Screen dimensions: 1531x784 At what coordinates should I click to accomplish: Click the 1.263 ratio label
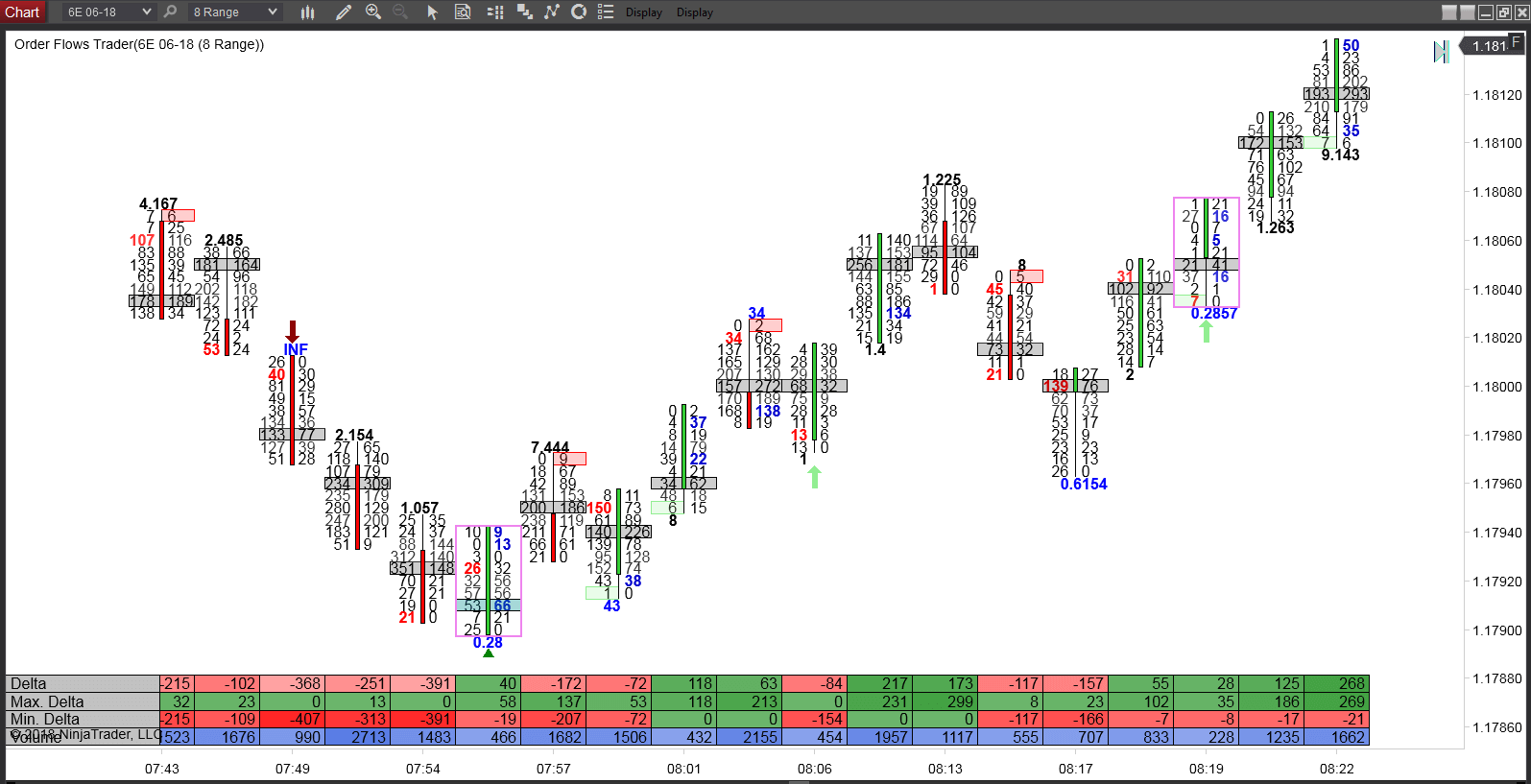1276,227
